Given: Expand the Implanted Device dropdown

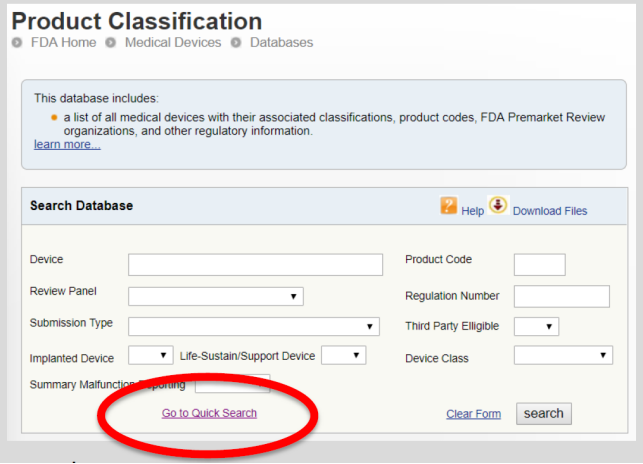Looking at the screenshot, I should (150, 355).
